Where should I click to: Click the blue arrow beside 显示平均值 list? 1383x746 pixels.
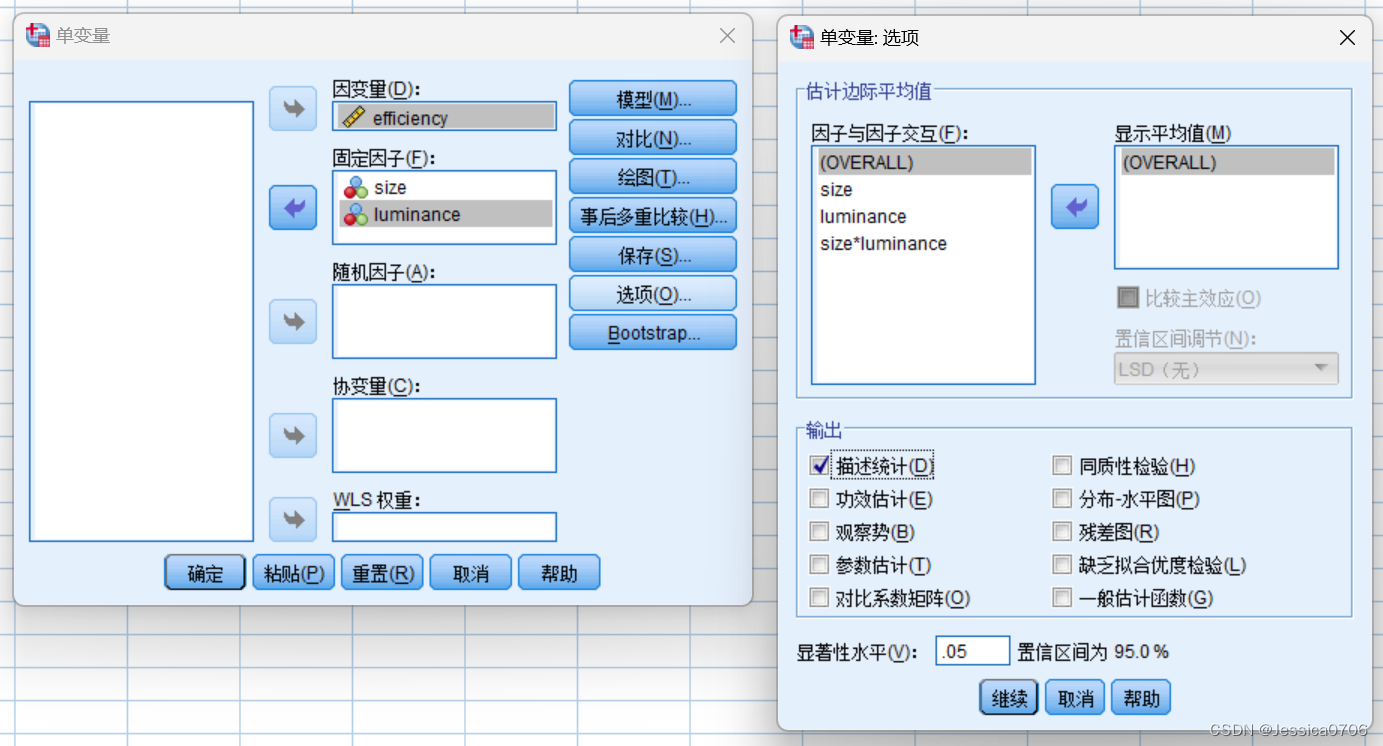tap(1075, 207)
